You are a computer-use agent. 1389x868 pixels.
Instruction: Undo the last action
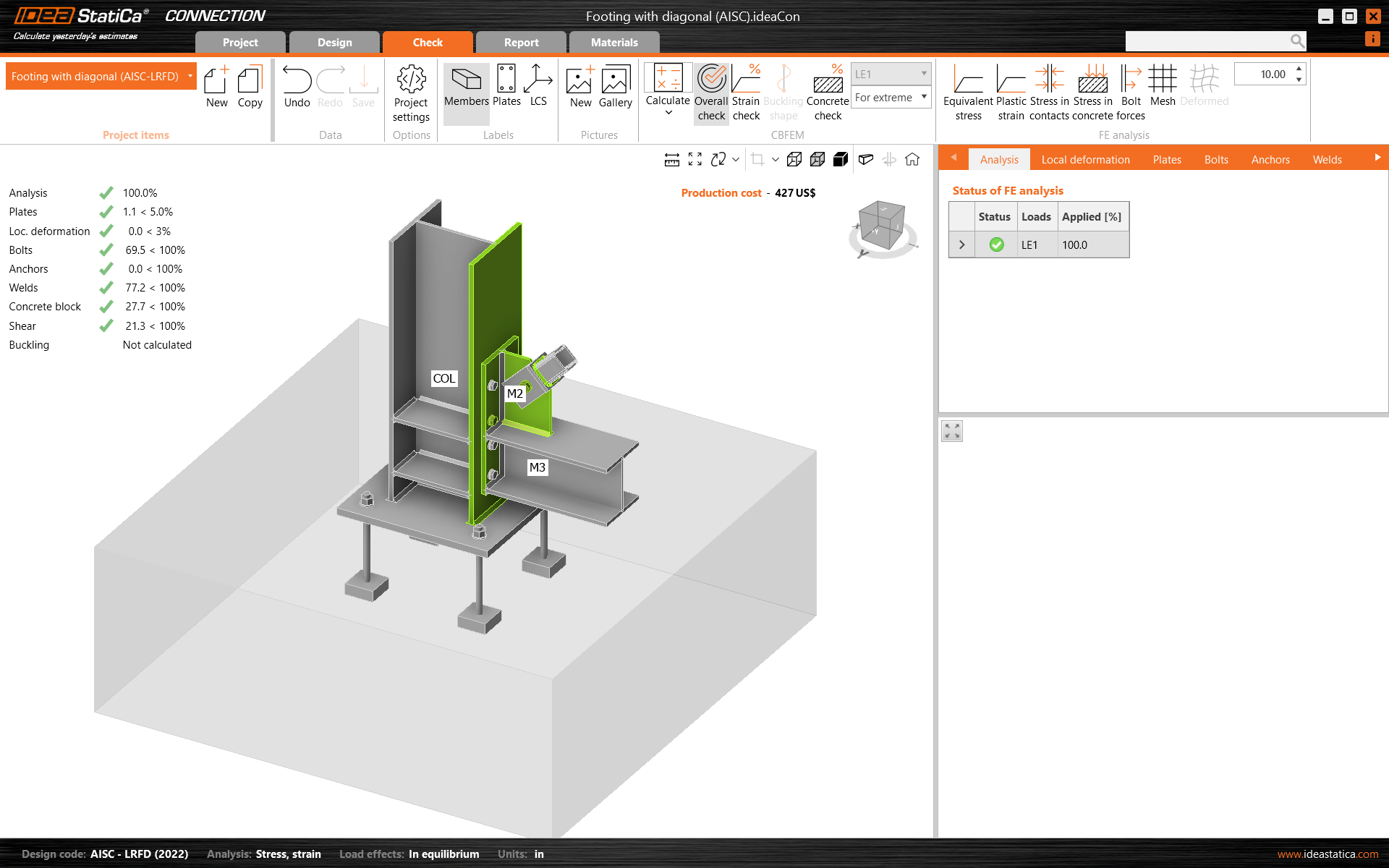click(x=297, y=87)
